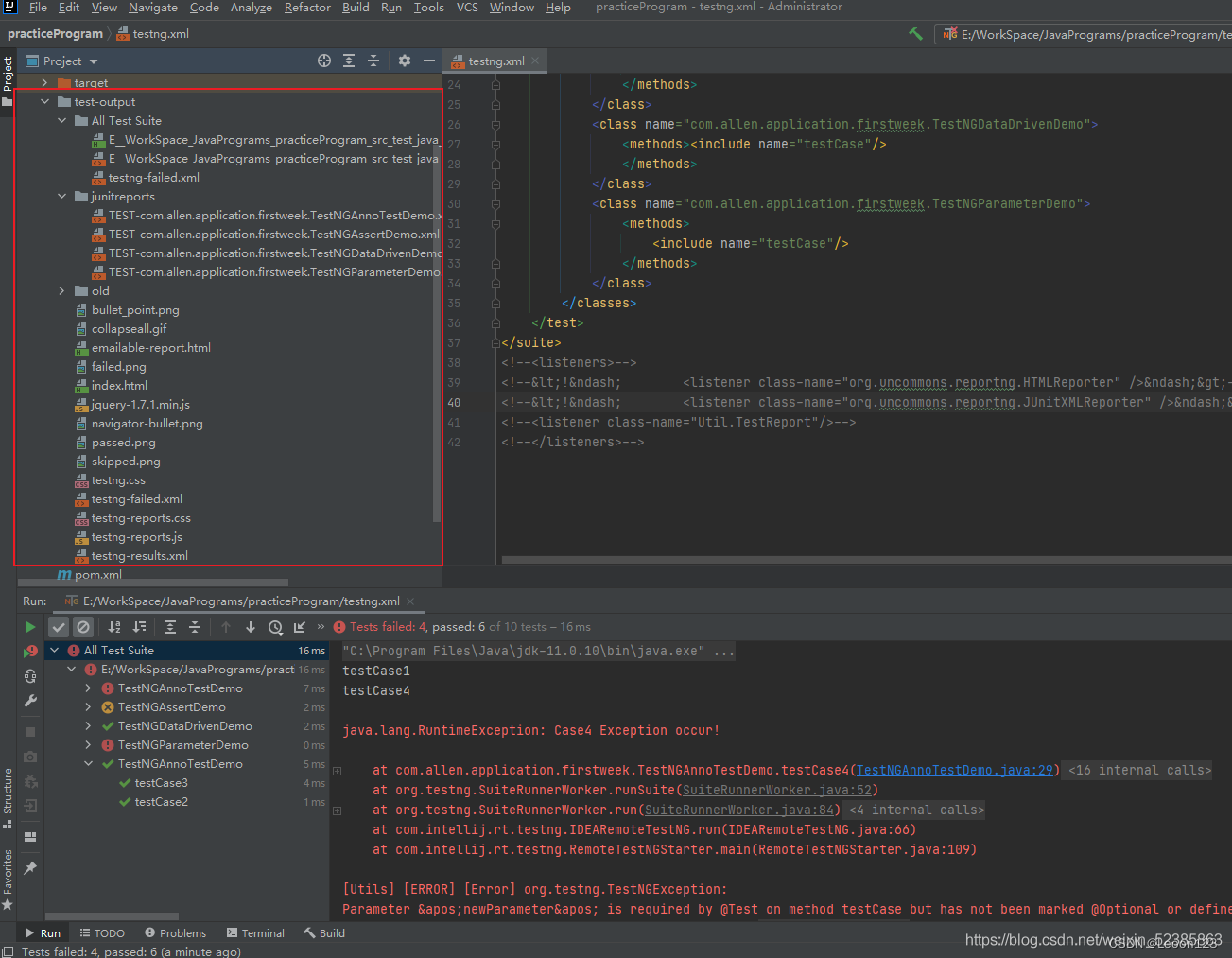
Task: Show more Run toolbar actions chevron
Action: pyautogui.click(x=321, y=627)
